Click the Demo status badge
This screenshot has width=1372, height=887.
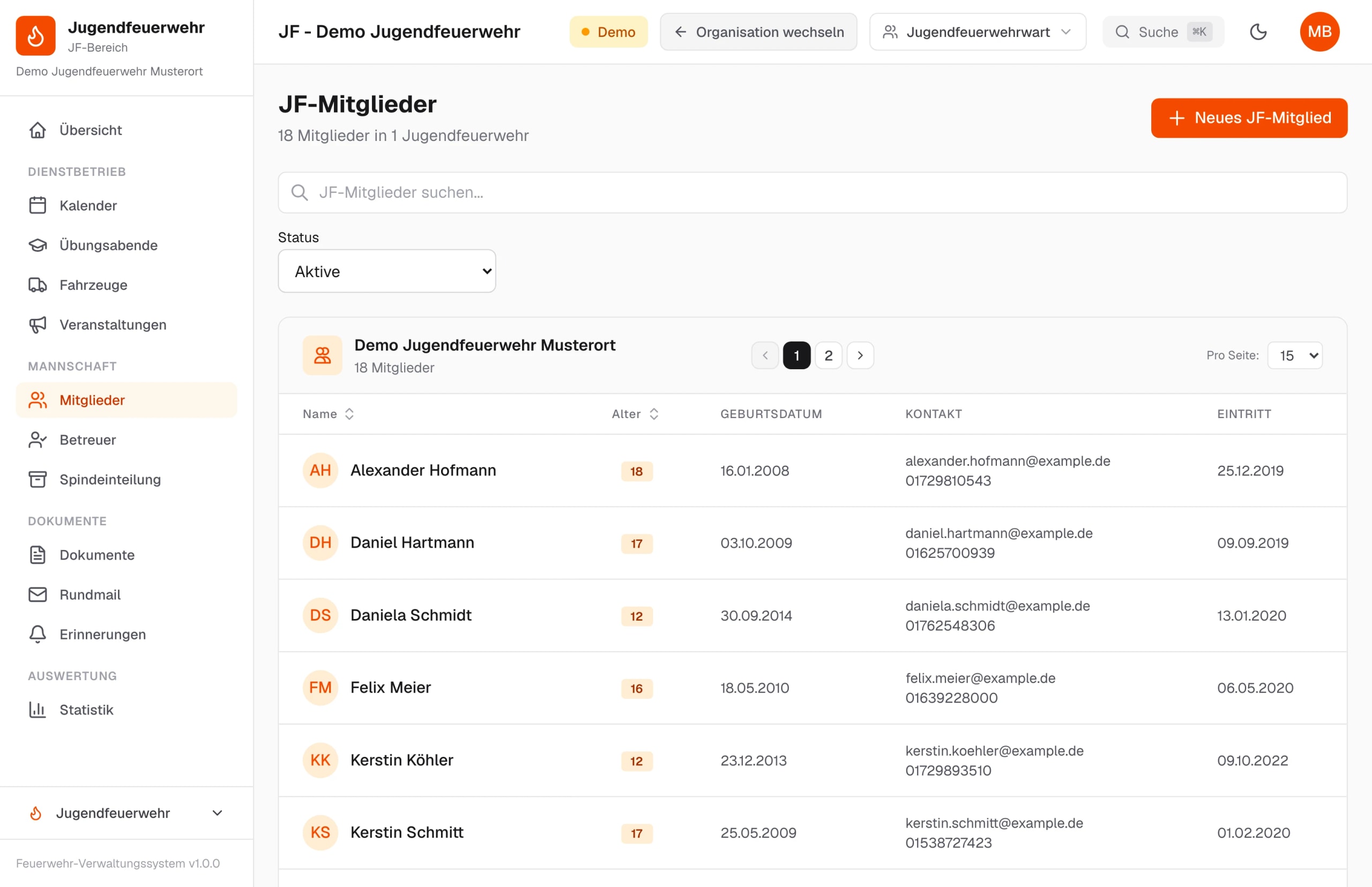608,32
